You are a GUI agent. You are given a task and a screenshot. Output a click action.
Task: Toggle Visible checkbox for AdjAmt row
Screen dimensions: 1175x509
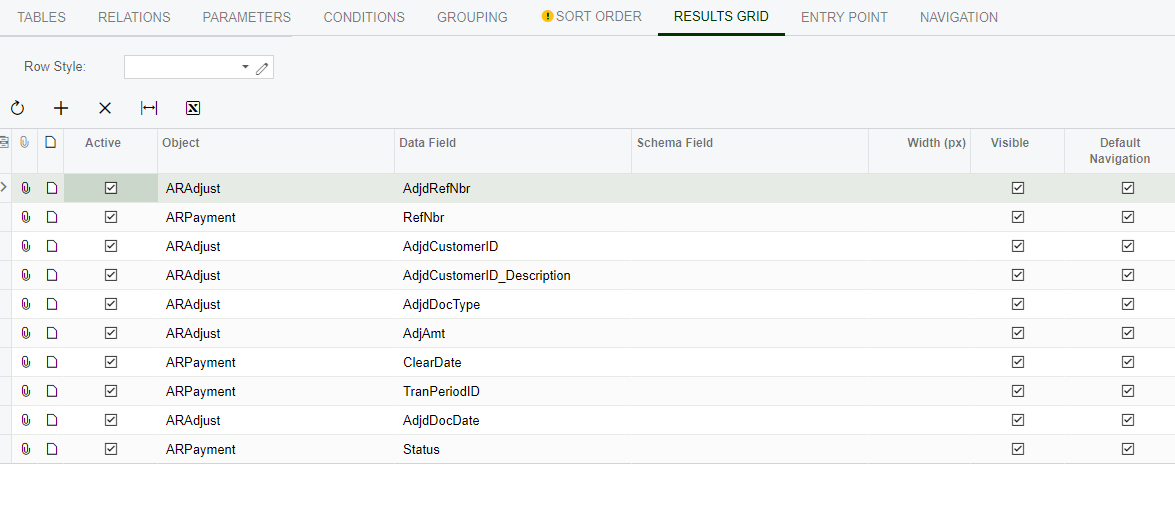[x=1017, y=334]
